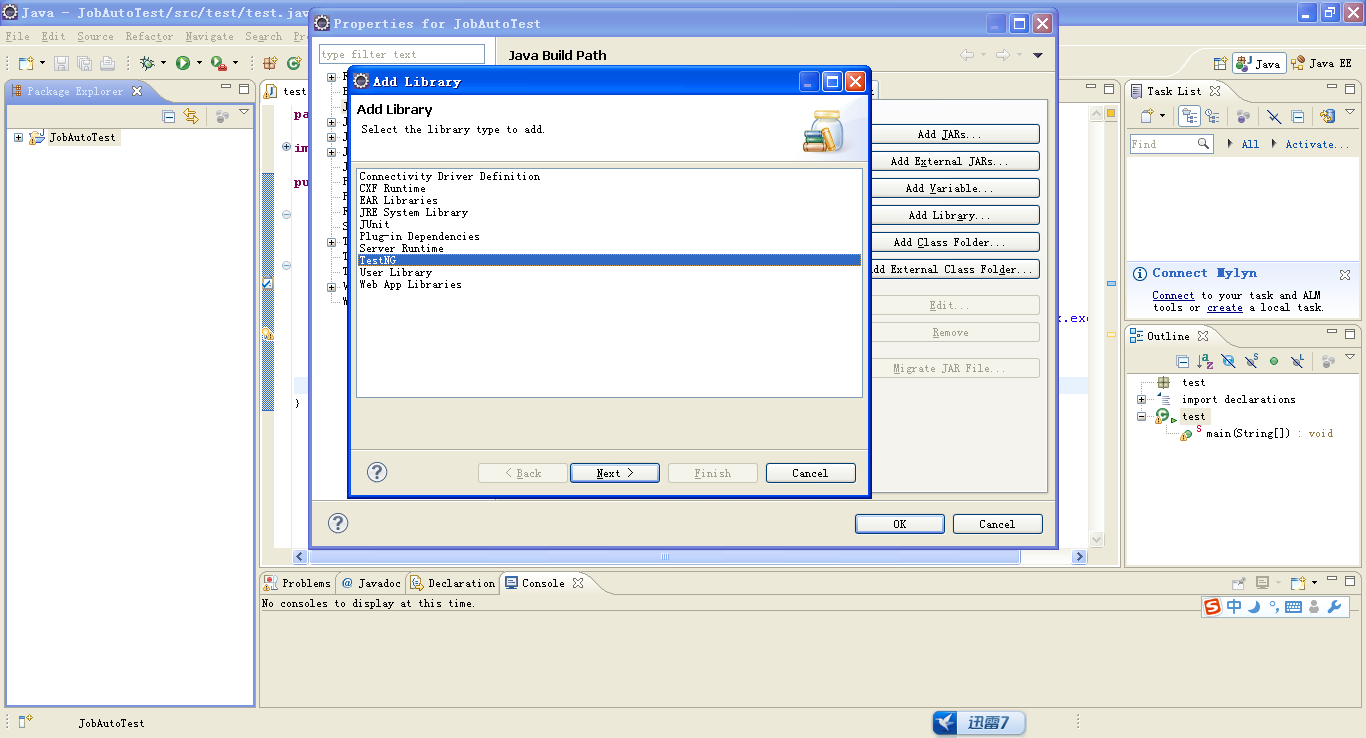Click Synchronize Changed icon in Task List
1366x738 pixels.
1328,116
